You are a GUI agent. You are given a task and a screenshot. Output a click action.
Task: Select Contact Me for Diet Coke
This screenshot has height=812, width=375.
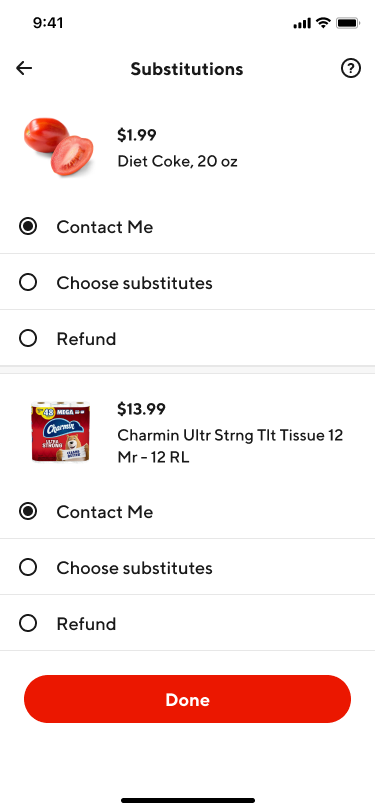pos(188,227)
